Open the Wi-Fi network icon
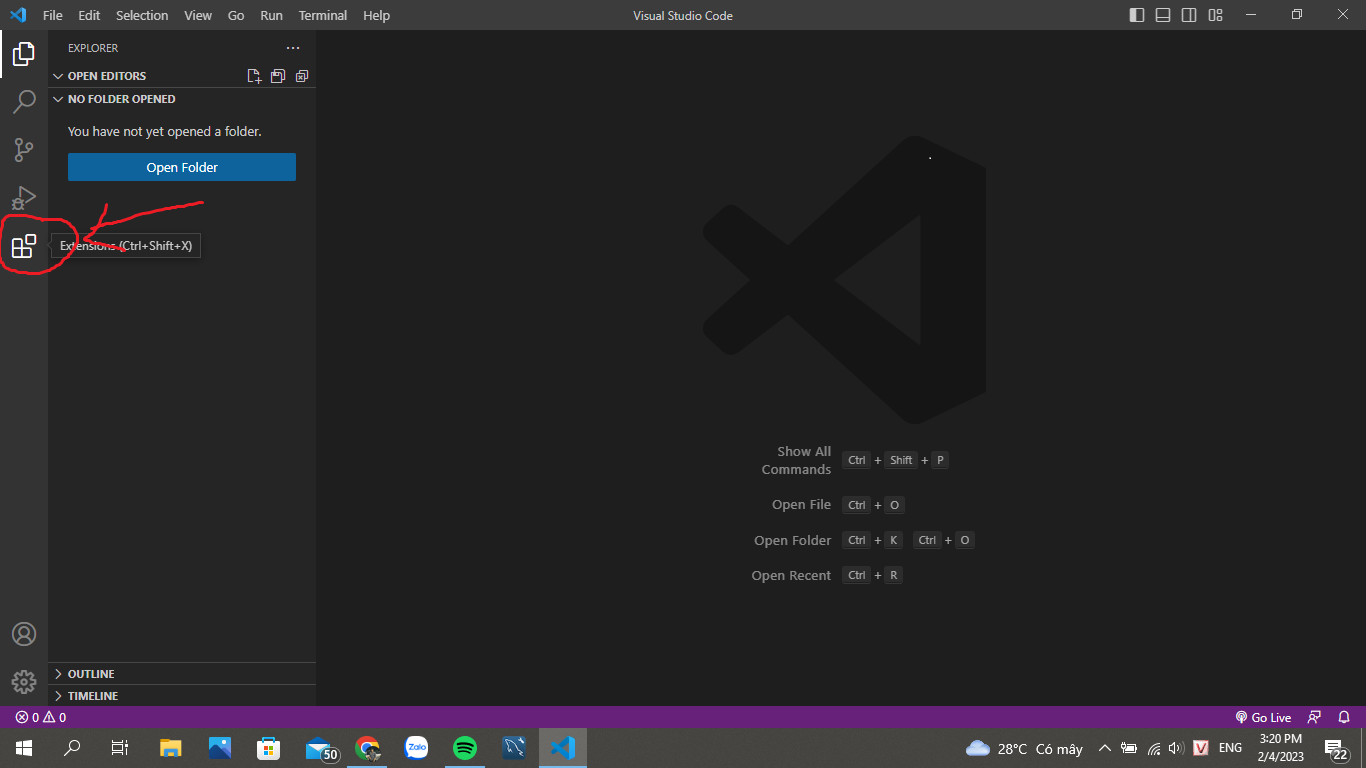This screenshot has height=768, width=1366. pos(1154,748)
